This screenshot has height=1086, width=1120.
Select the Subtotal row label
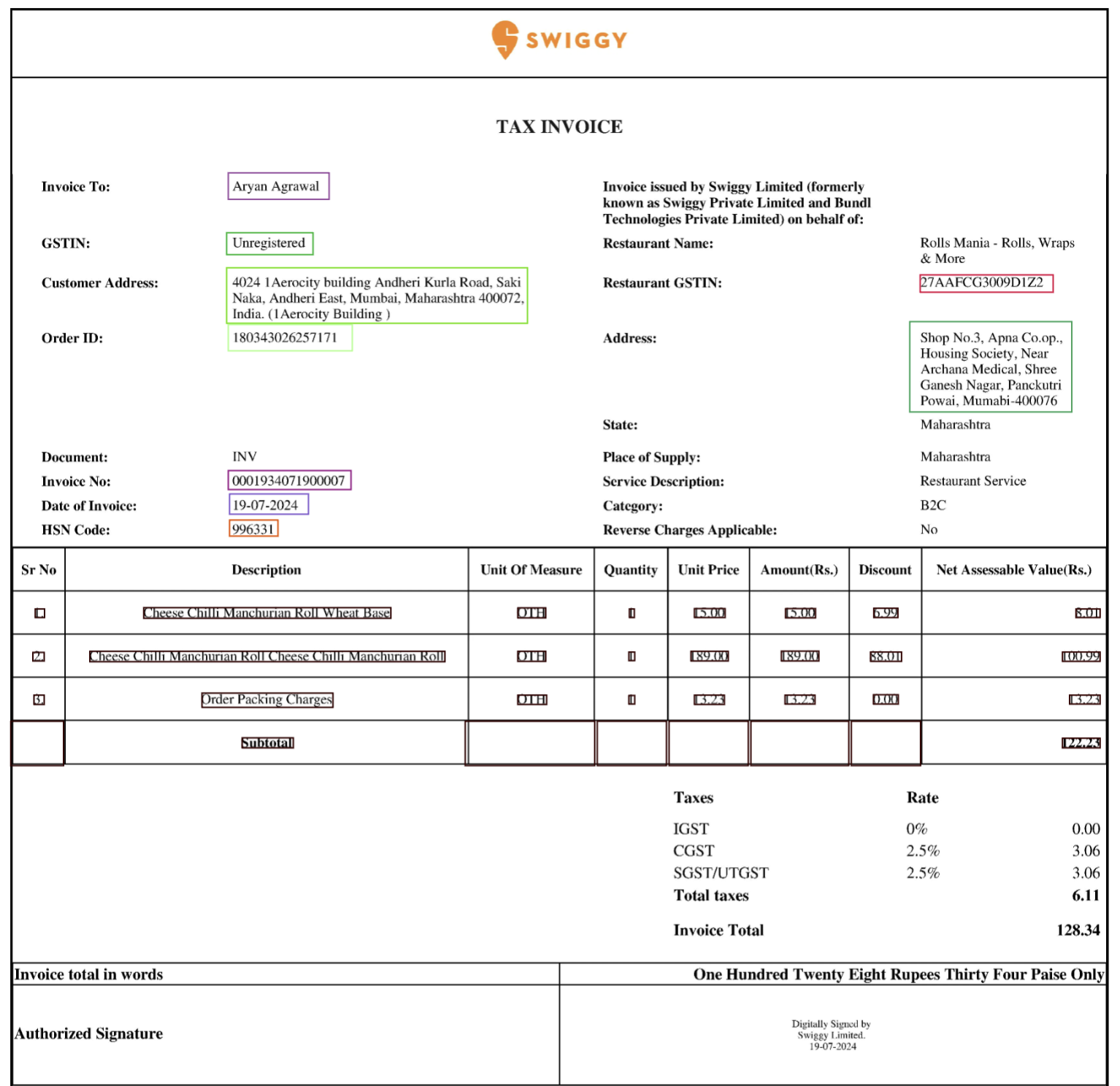[267, 743]
